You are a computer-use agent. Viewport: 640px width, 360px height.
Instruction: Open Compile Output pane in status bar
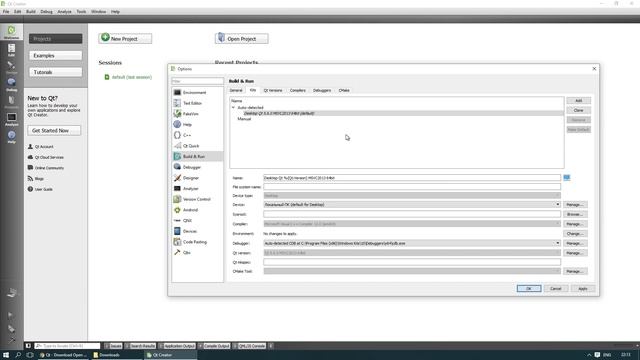click(x=214, y=346)
